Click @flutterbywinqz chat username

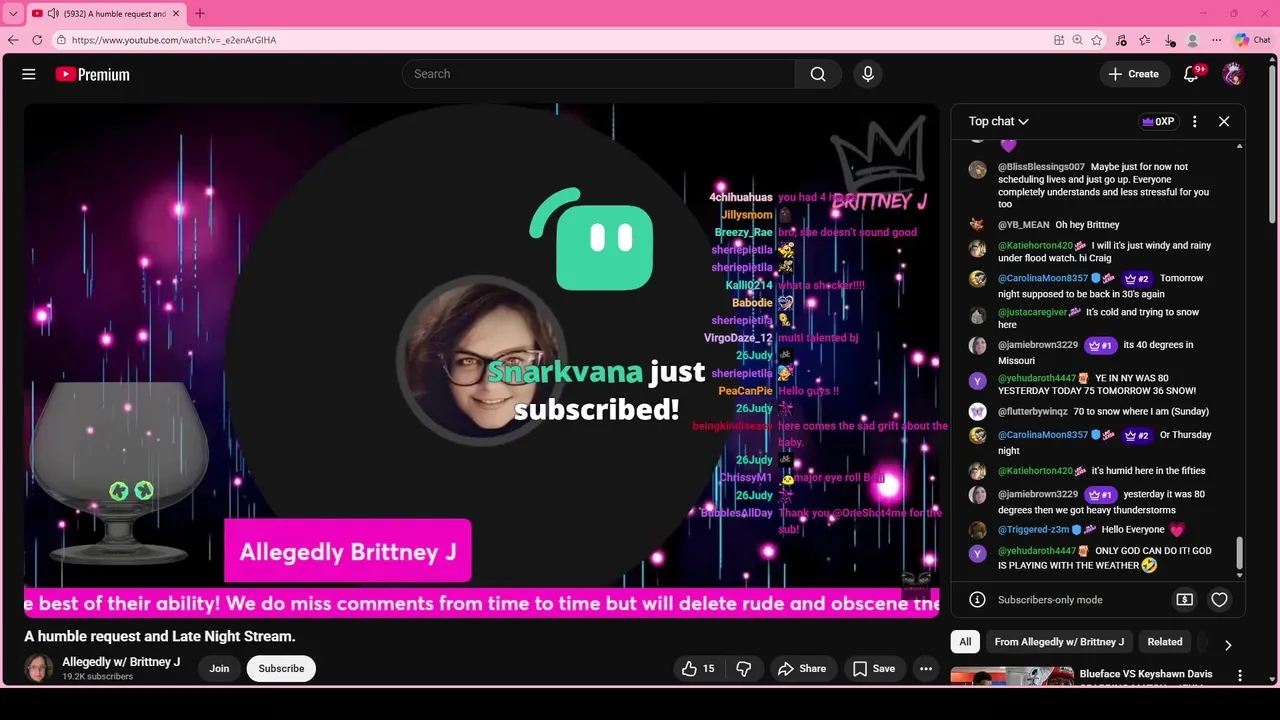click(1033, 411)
